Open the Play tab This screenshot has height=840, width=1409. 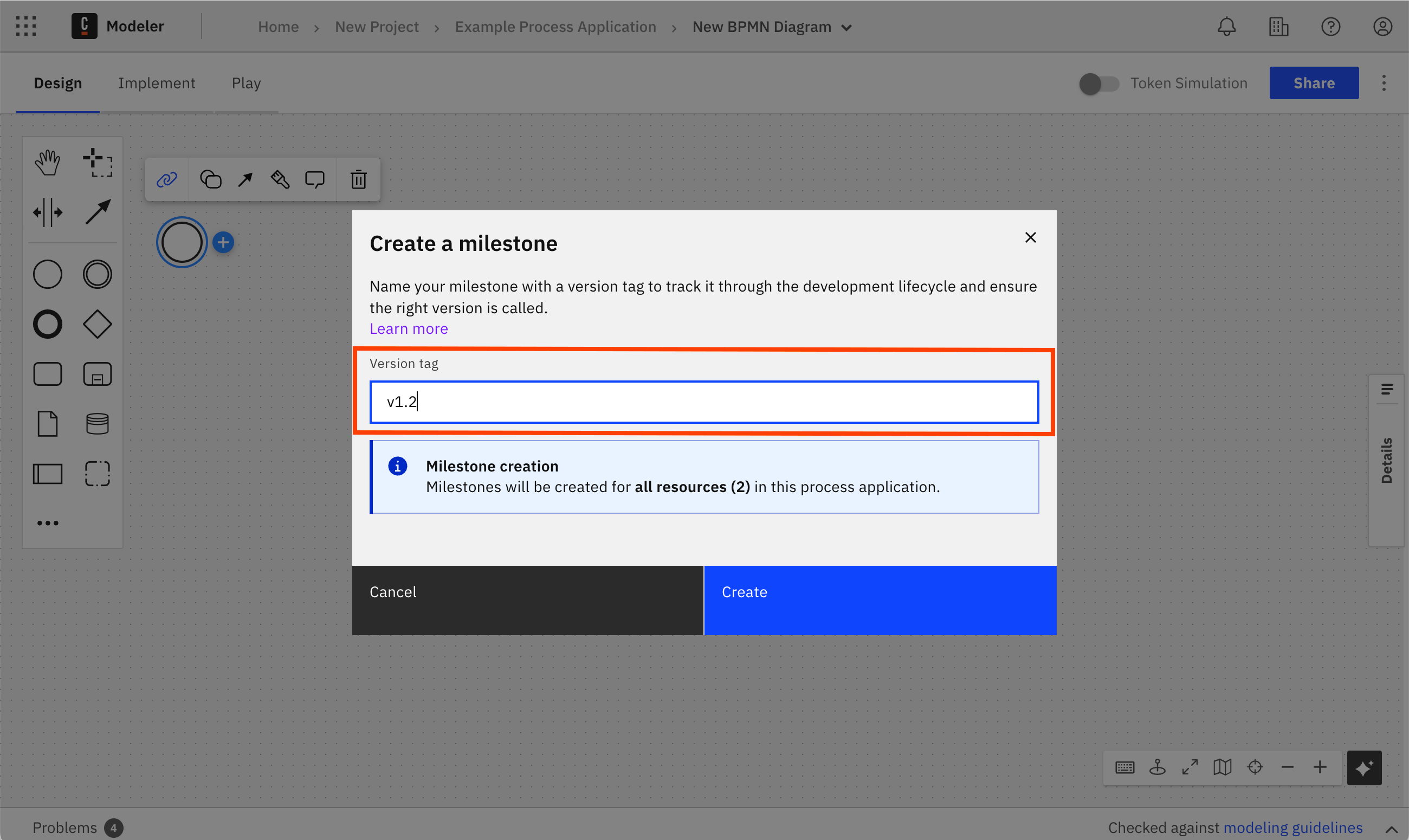pyautogui.click(x=246, y=82)
